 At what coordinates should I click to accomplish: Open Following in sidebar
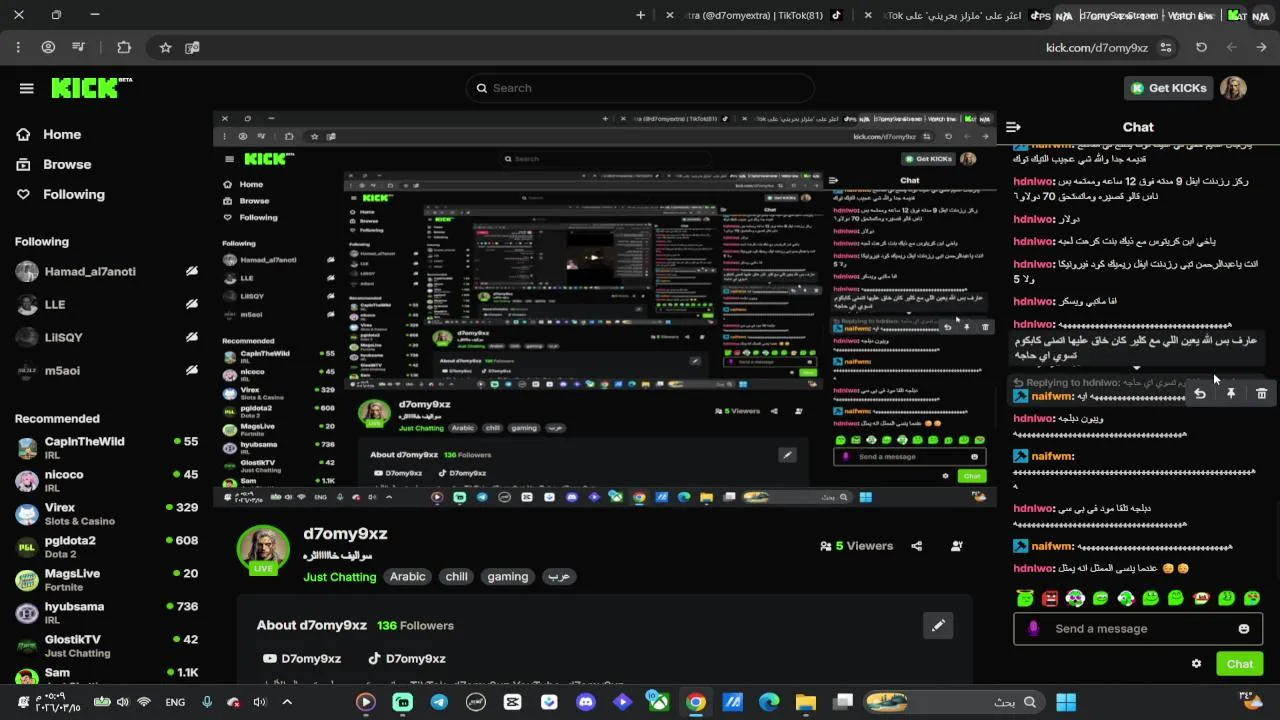(74, 194)
